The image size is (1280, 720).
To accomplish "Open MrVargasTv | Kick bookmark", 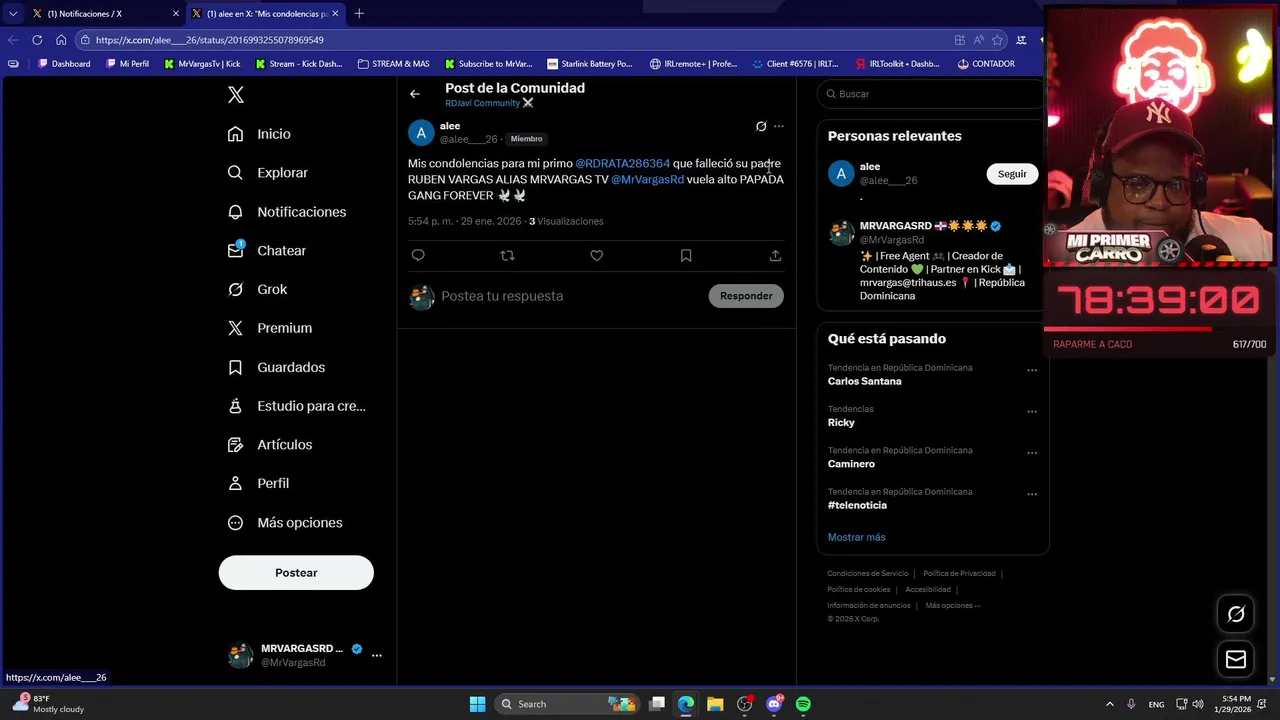I will coord(202,64).
